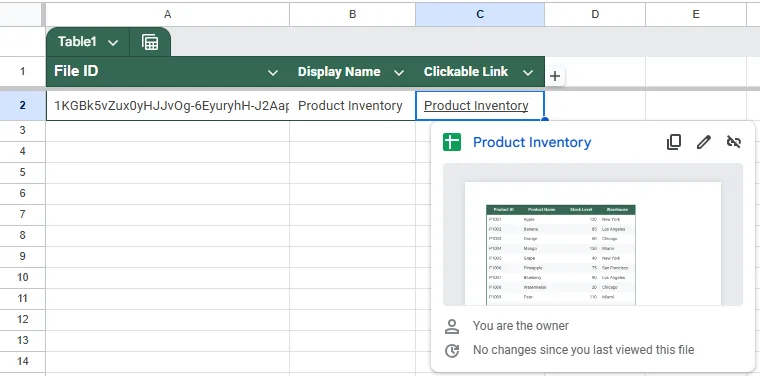The image size is (760, 376).
Task: Open the Product Inventory title link in the card
Action: click(532, 142)
